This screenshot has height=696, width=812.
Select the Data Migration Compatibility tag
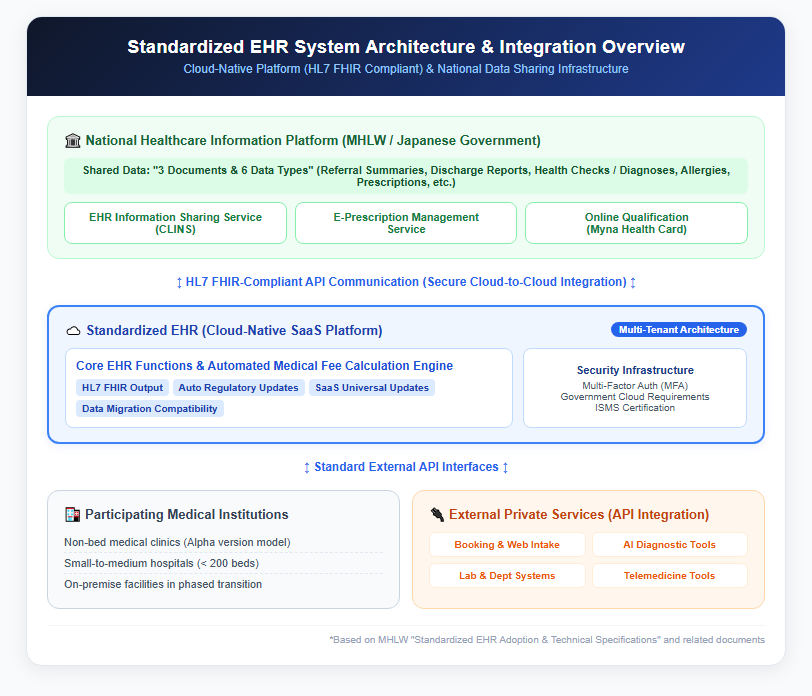(150, 409)
